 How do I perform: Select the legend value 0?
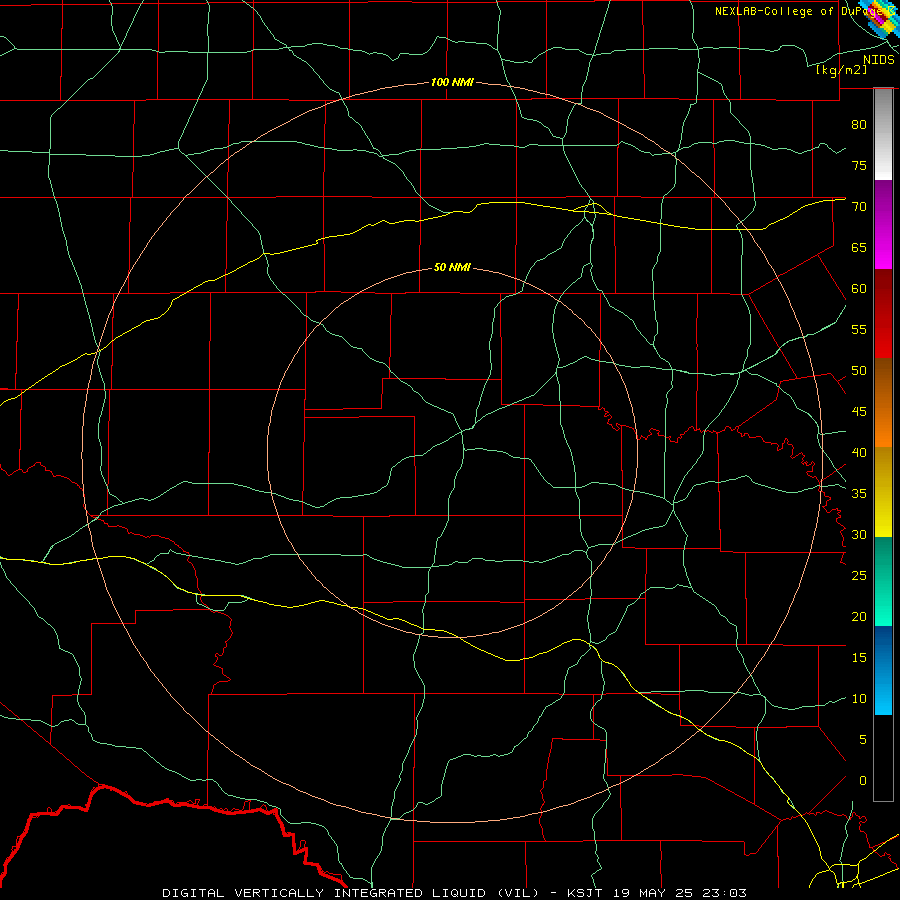tap(863, 781)
